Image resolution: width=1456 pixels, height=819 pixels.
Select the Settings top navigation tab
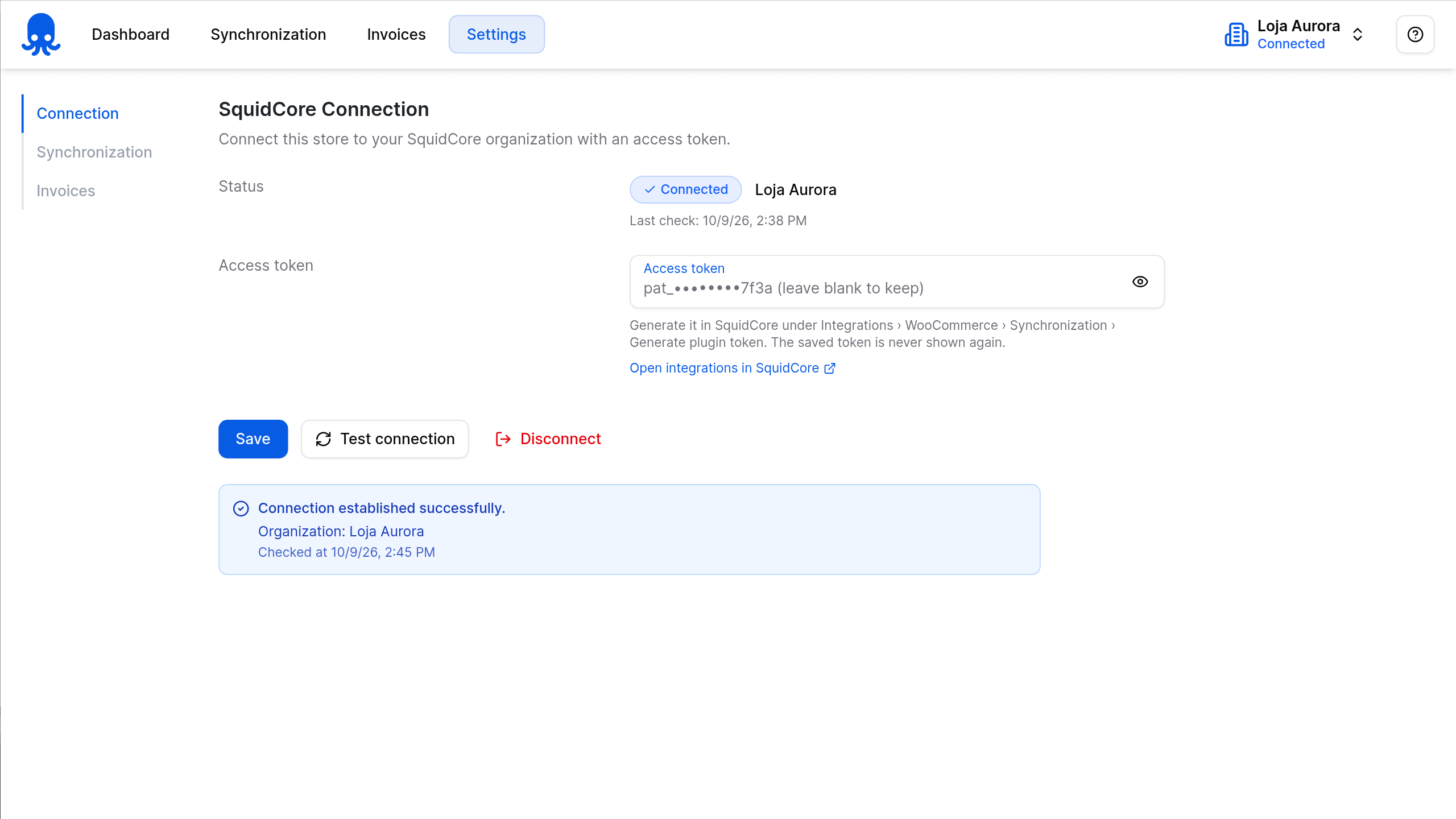[x=497, y=34]
